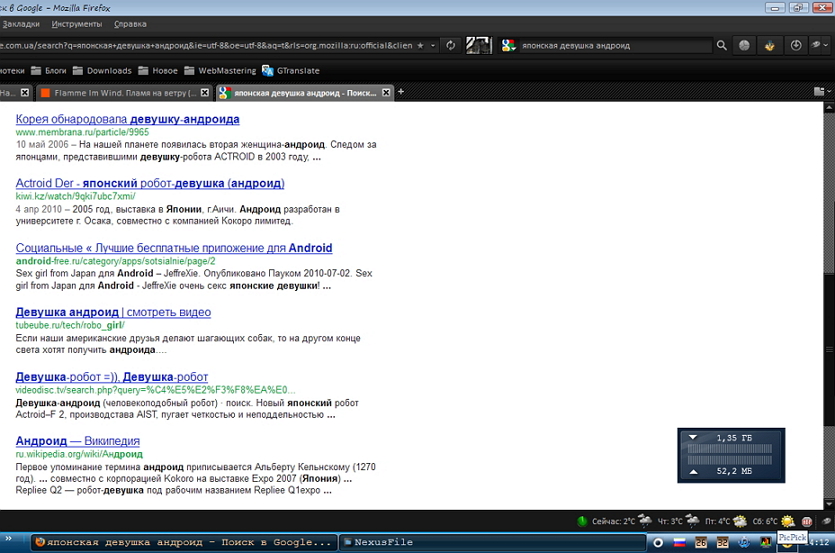The height and width of the screenshot is (553, 835).
Task: Click android-free.ru/category/apps URL text
Action: click(116, 261)
